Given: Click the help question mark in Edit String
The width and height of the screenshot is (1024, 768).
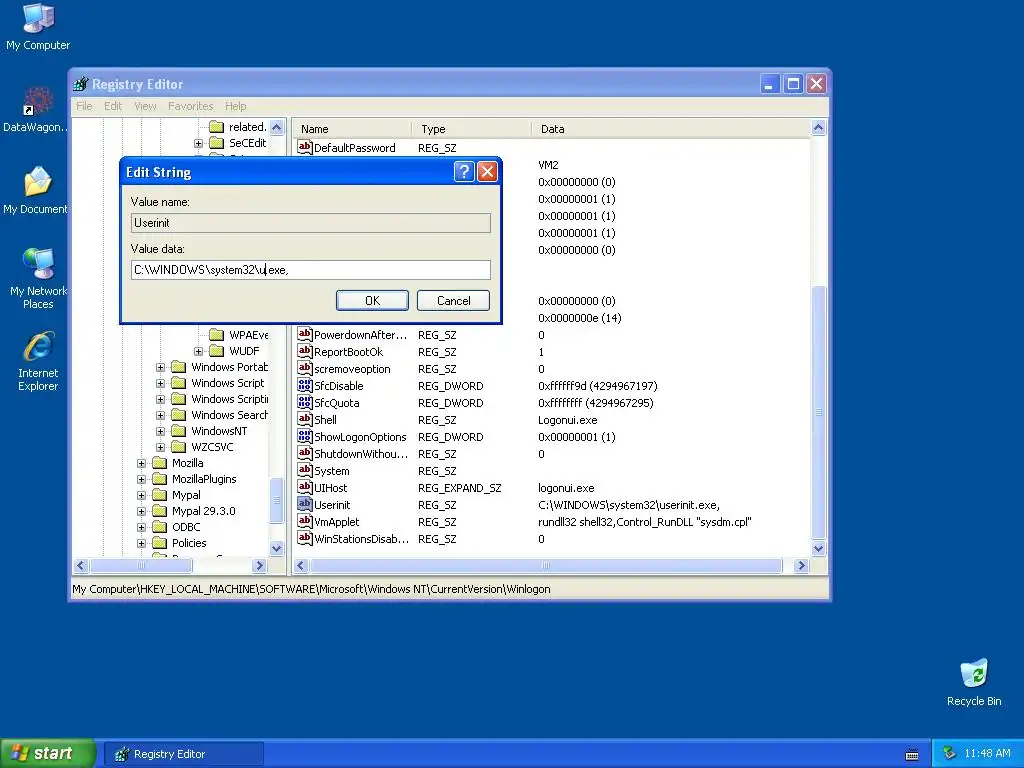Looking at the screenshot, I should (464, 172).
